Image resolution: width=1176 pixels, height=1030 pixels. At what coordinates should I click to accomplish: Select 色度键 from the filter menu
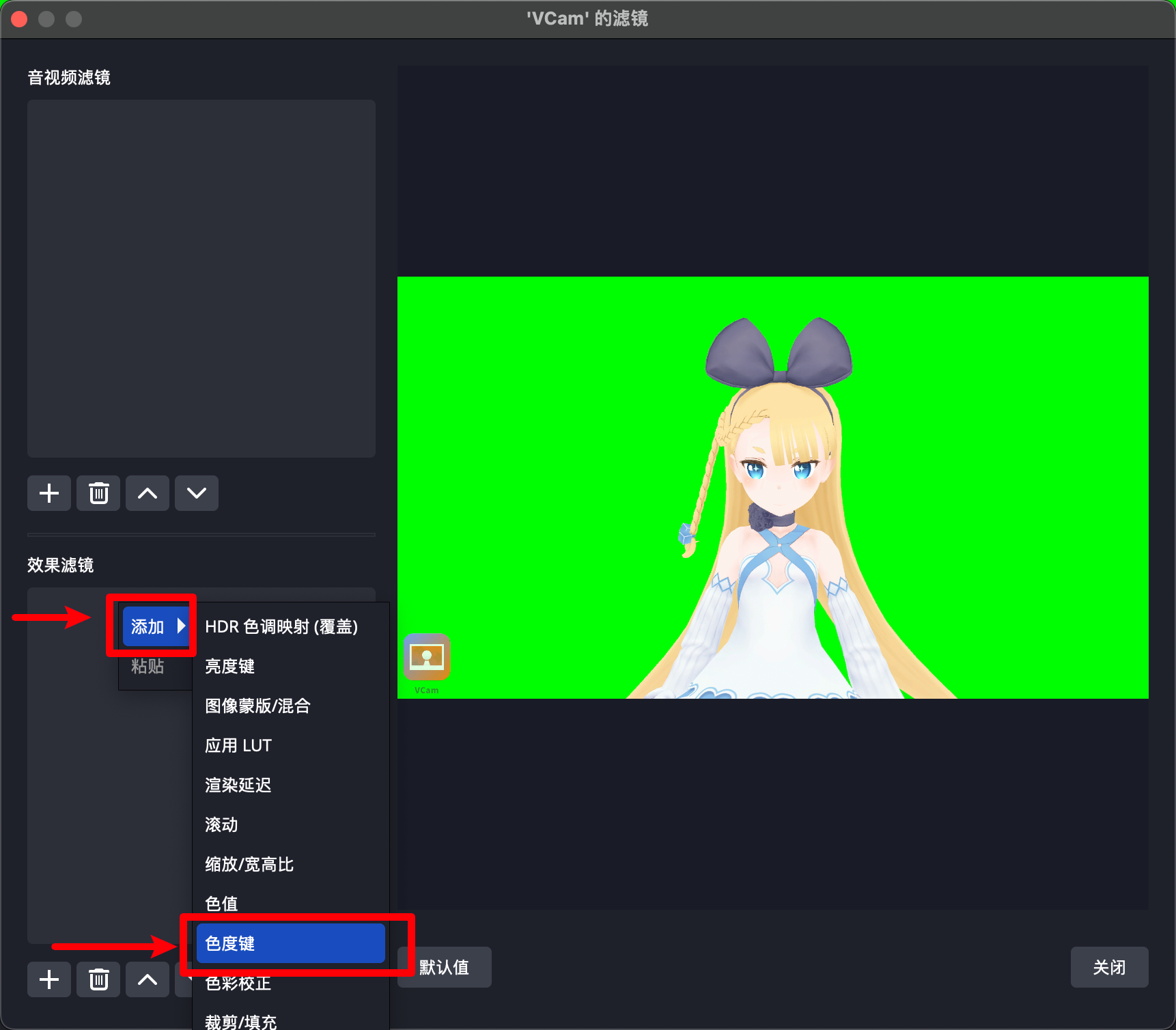coord(290,943)
